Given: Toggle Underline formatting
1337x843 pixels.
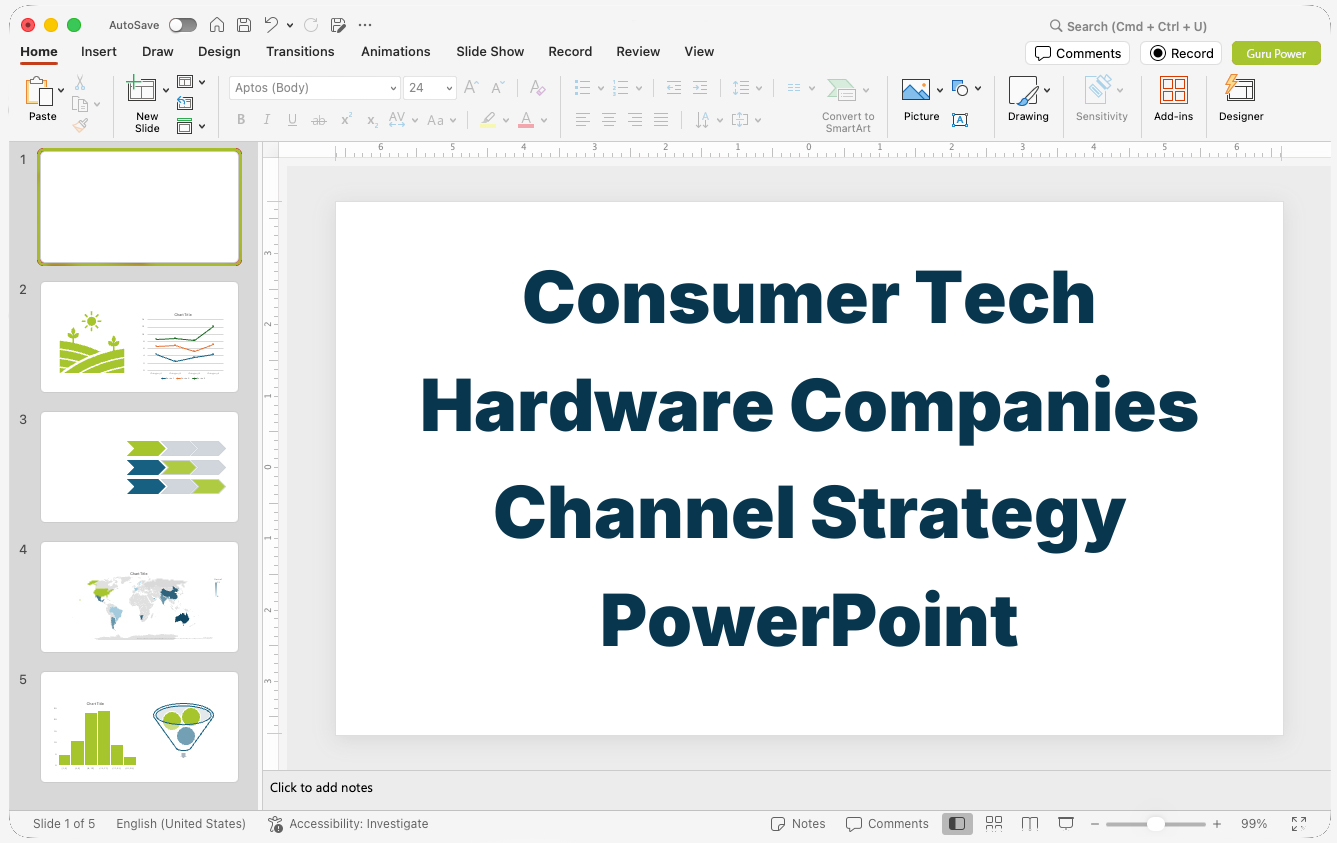Looking at the screenshot, I should (293, 120).
